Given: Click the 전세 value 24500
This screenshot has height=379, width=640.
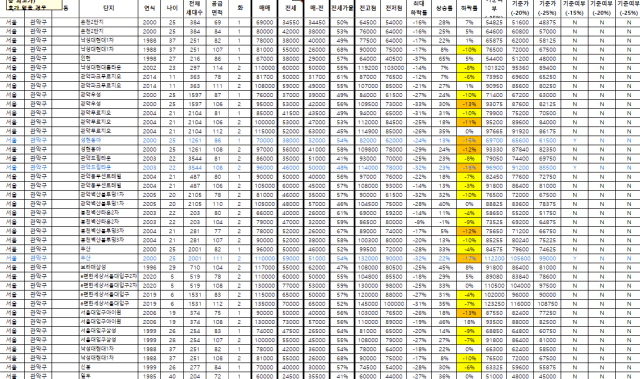Looking at the screenshot, I should [291, 376].
